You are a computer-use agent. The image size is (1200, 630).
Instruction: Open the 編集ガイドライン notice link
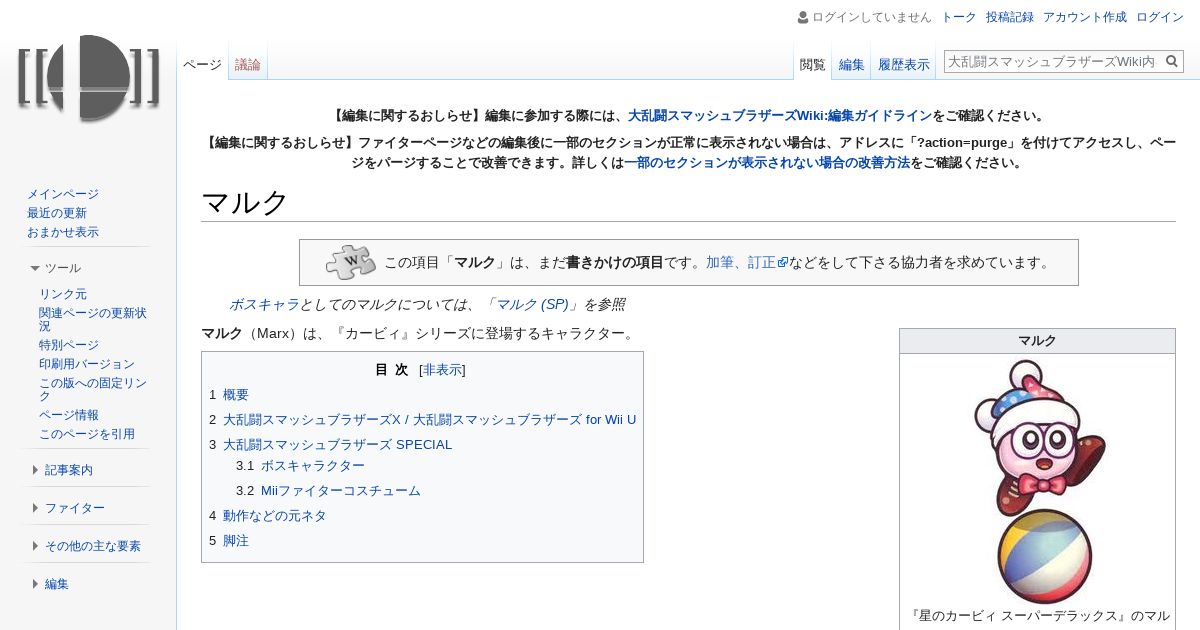tap(780, 116)
